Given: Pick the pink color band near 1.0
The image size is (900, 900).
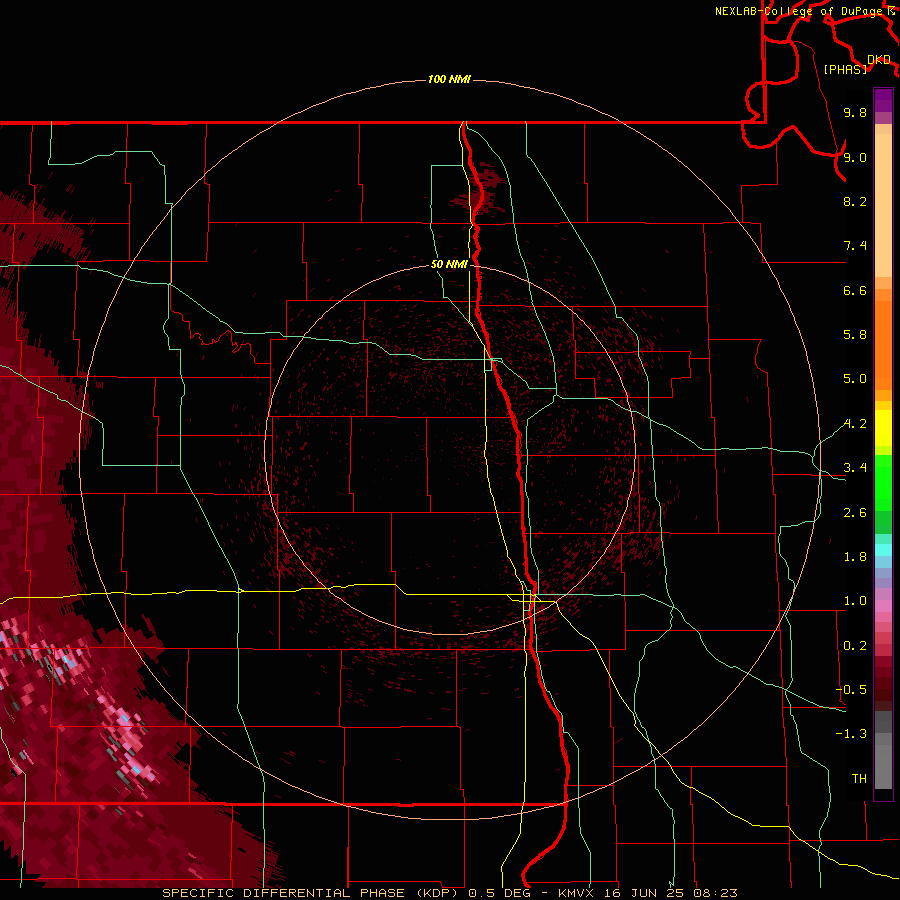Looking at the screenshot, I should (x=883, y=606).
